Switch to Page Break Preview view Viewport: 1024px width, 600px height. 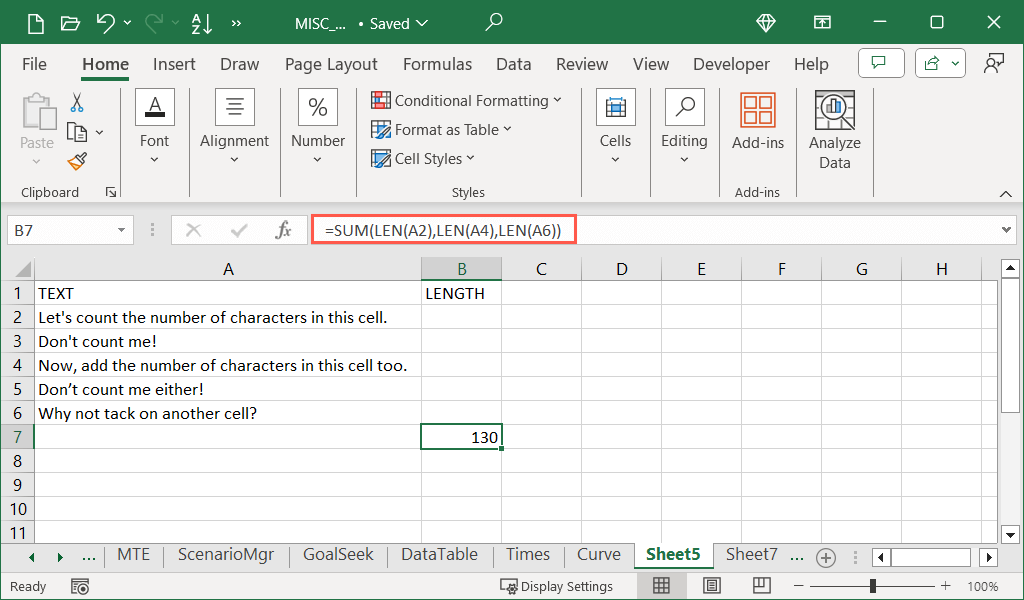[x=761, y=586]
